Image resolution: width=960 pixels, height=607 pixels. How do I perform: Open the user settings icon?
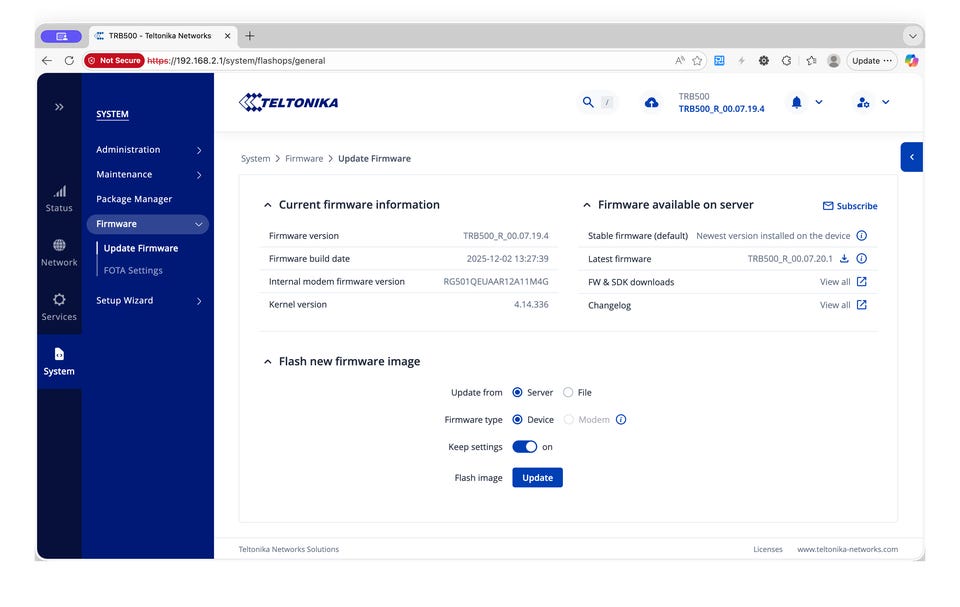coord(863,102)
